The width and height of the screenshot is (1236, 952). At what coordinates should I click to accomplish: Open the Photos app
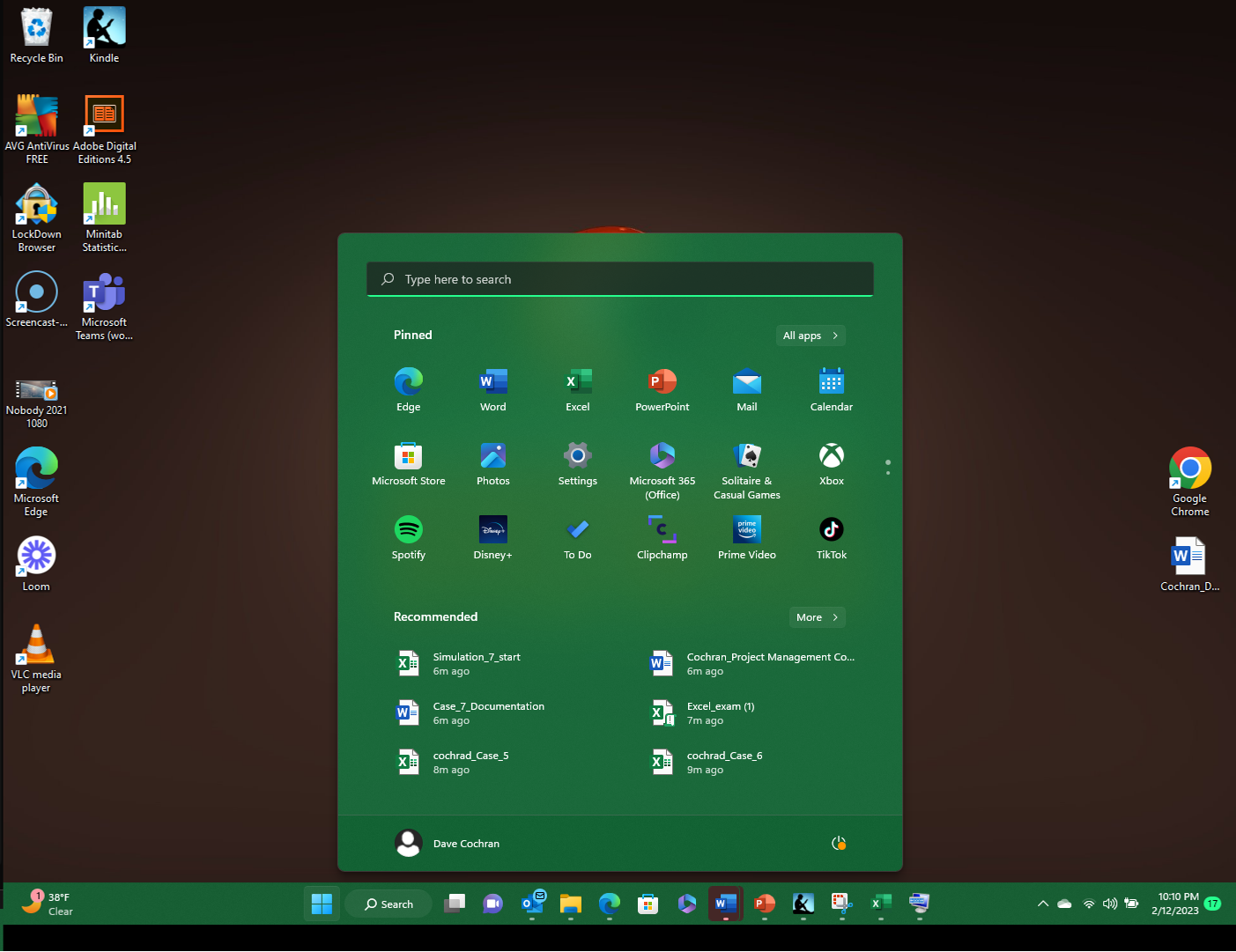click(x=492, y=463)
